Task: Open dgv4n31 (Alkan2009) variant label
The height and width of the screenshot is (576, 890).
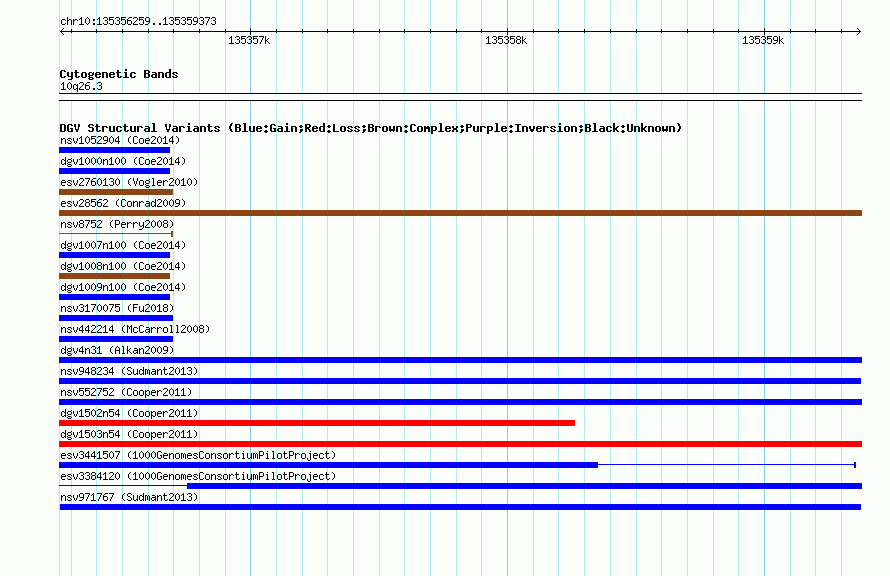Action: point(117,350)
